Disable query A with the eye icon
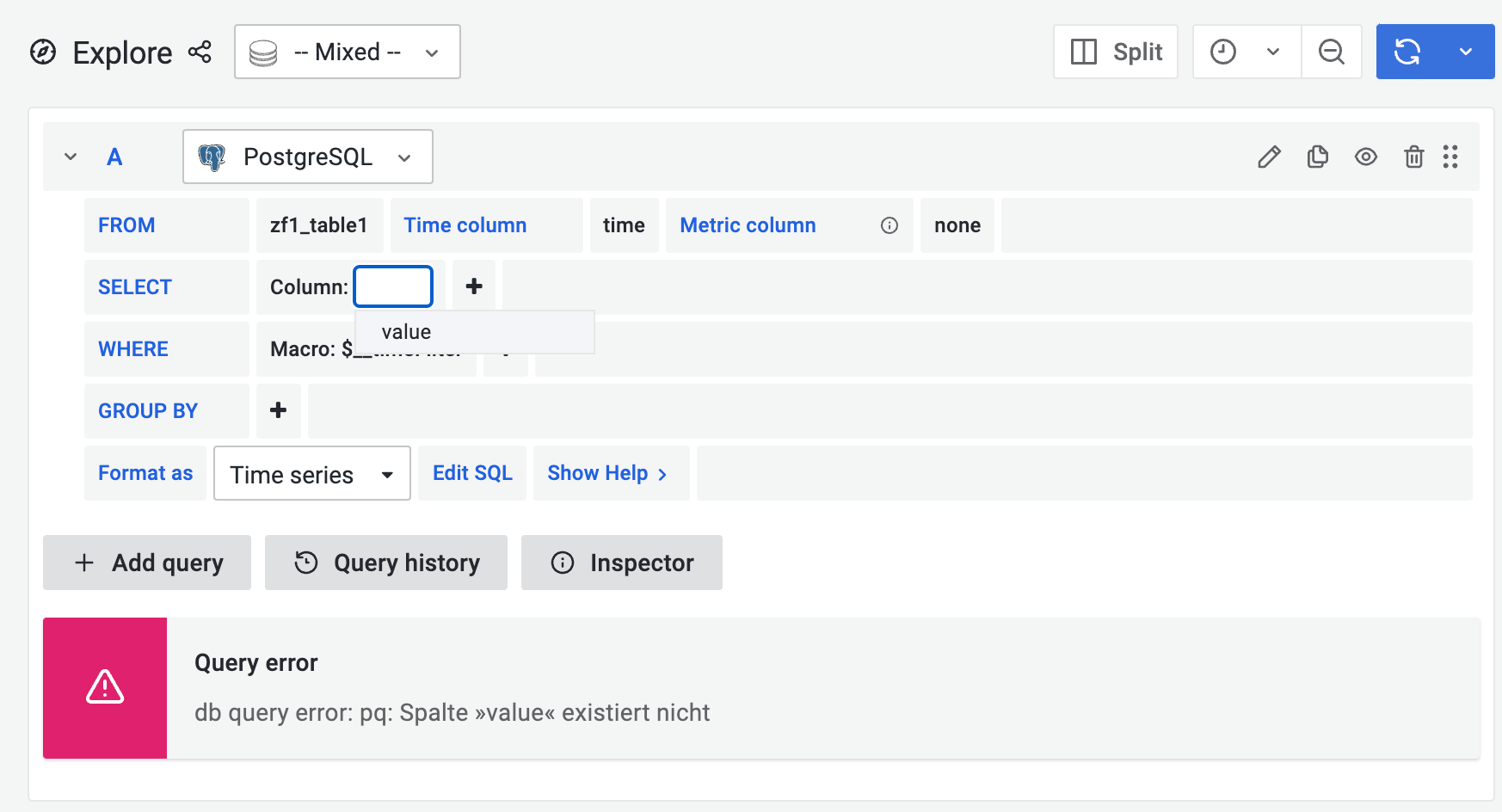 (1365, 157)
